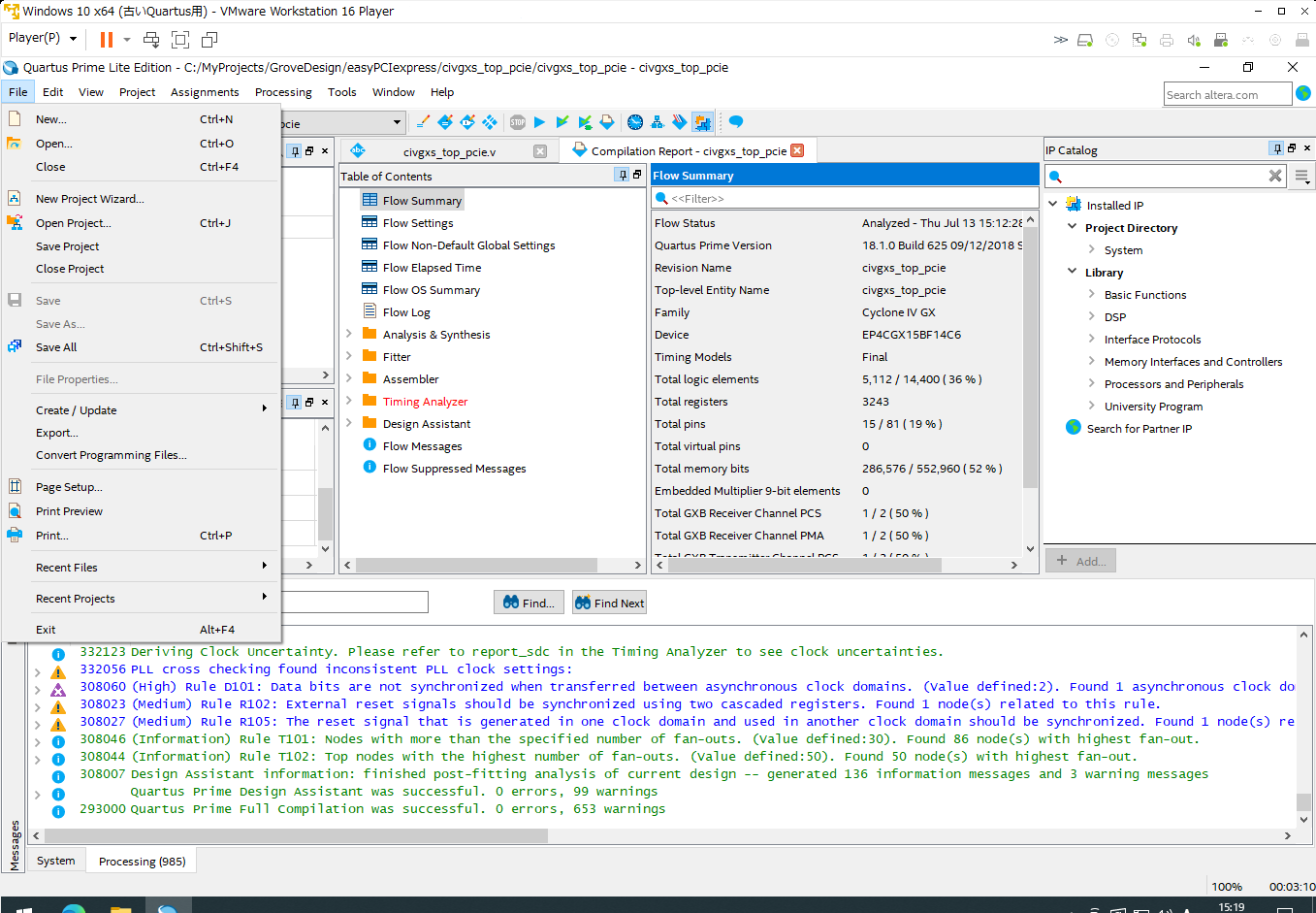Screen dimensions: 1316x913
Task: Switch to the Processing (985) messages tab
Action: tap(142, 861)
